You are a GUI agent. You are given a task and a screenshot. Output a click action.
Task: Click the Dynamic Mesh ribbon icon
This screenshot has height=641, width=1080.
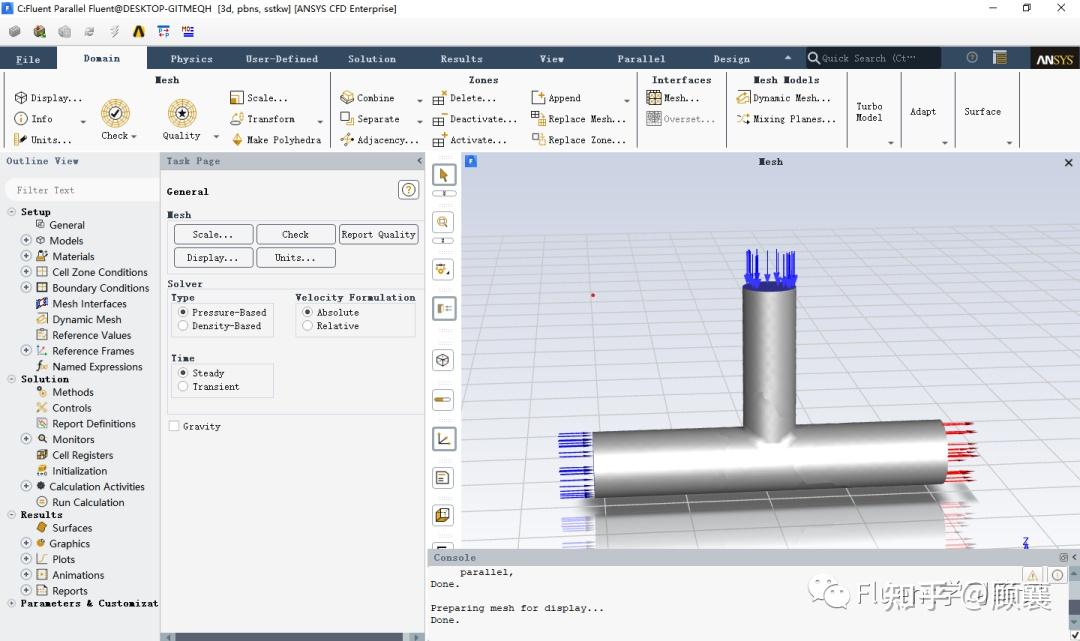(x=743, y=98)
